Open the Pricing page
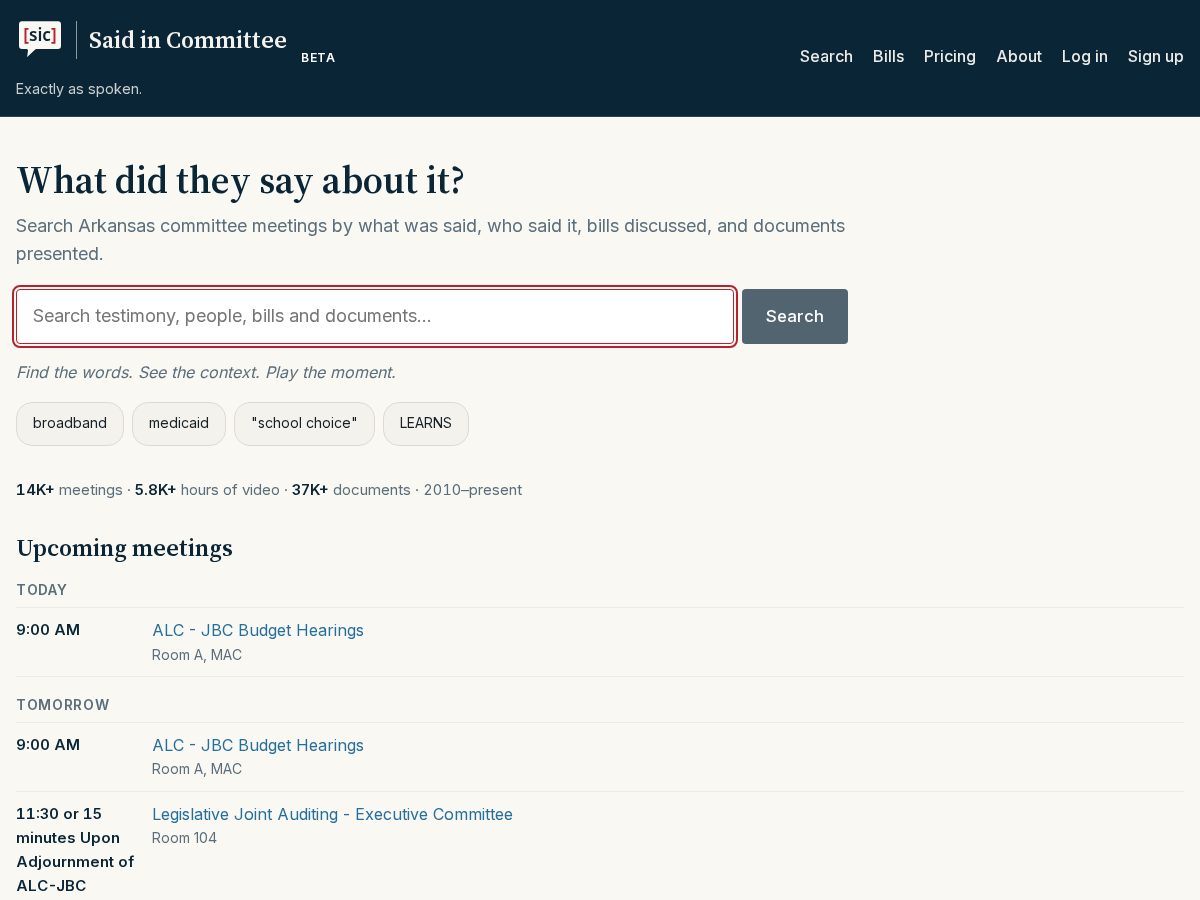The width and height of the screenshot is (1200, 900). (x=950, y=56)
